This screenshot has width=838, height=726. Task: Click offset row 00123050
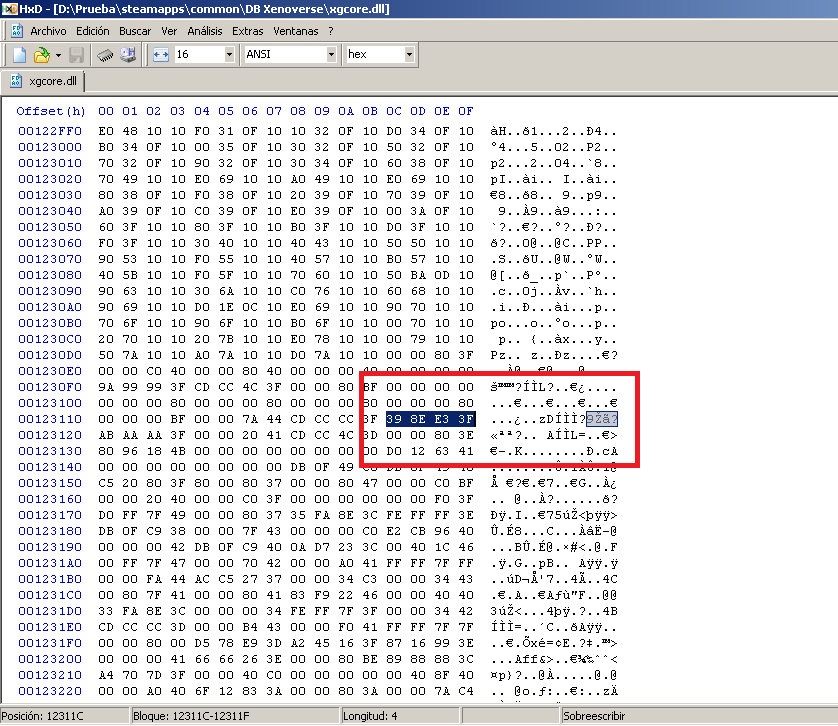click(50, 227)
